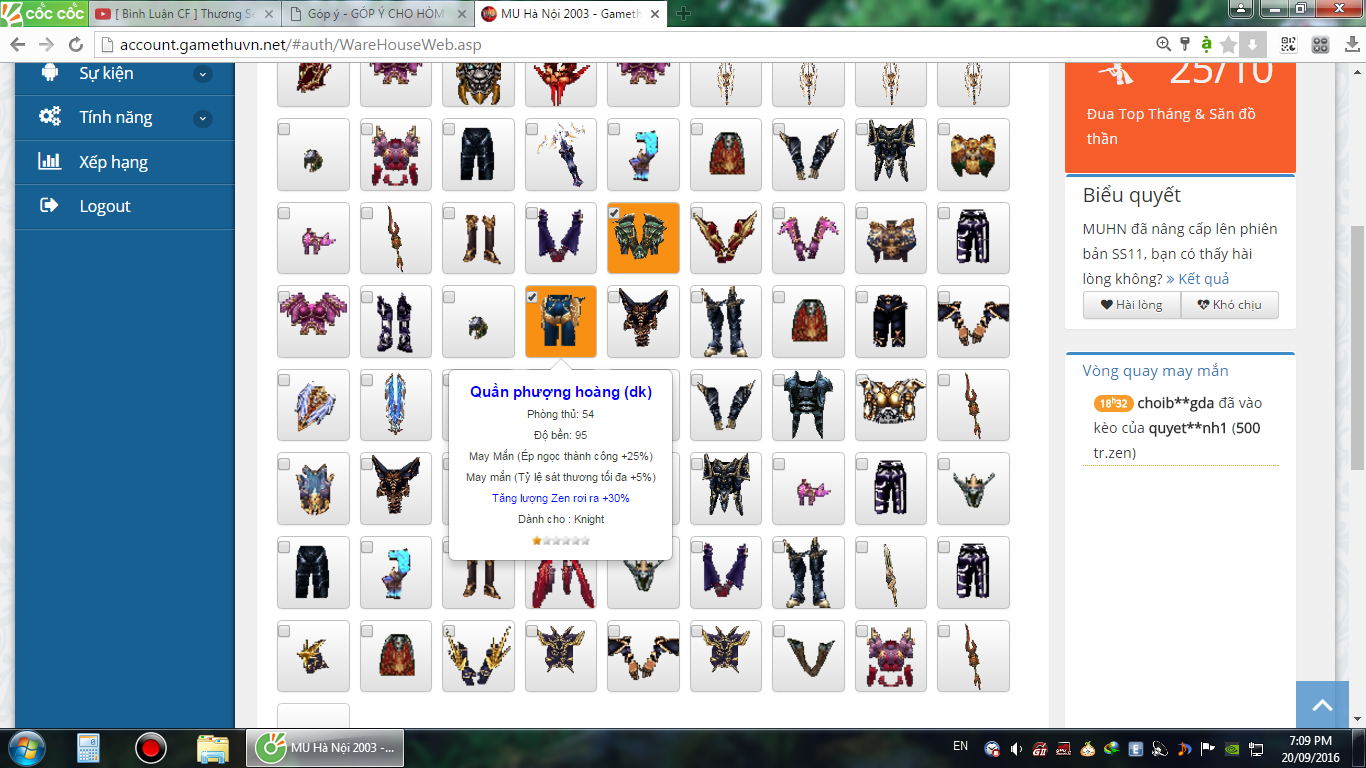Select the red and gold winged gloves
Image resolution: width=1366 pixels, height=768 pixels.
725,238
